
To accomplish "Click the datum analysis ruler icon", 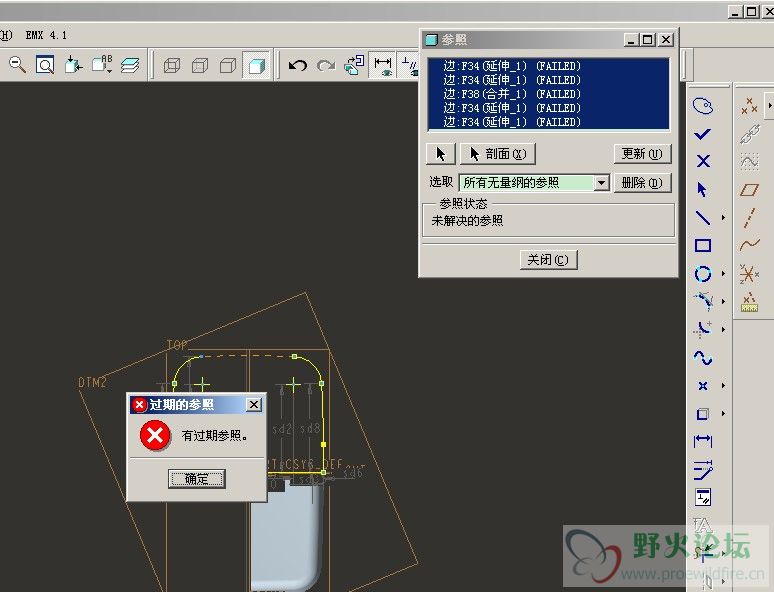I will [749, 302].
